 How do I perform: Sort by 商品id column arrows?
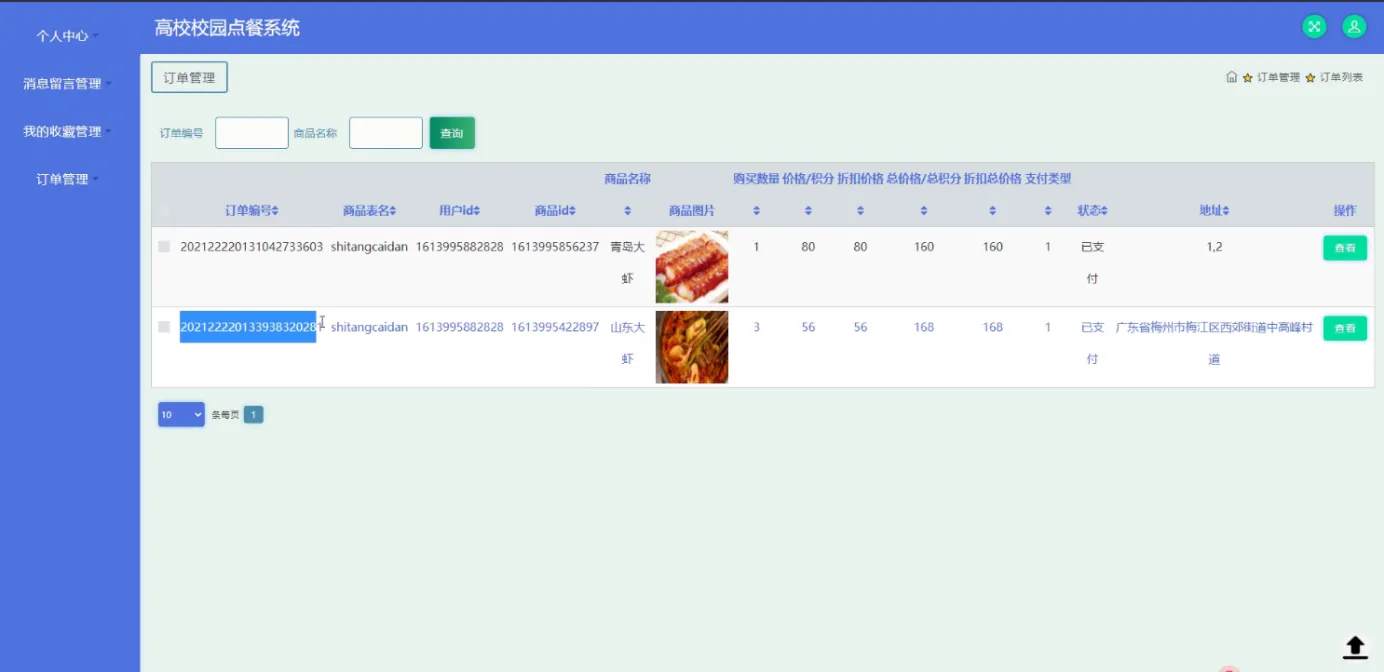tap(572, 211)
